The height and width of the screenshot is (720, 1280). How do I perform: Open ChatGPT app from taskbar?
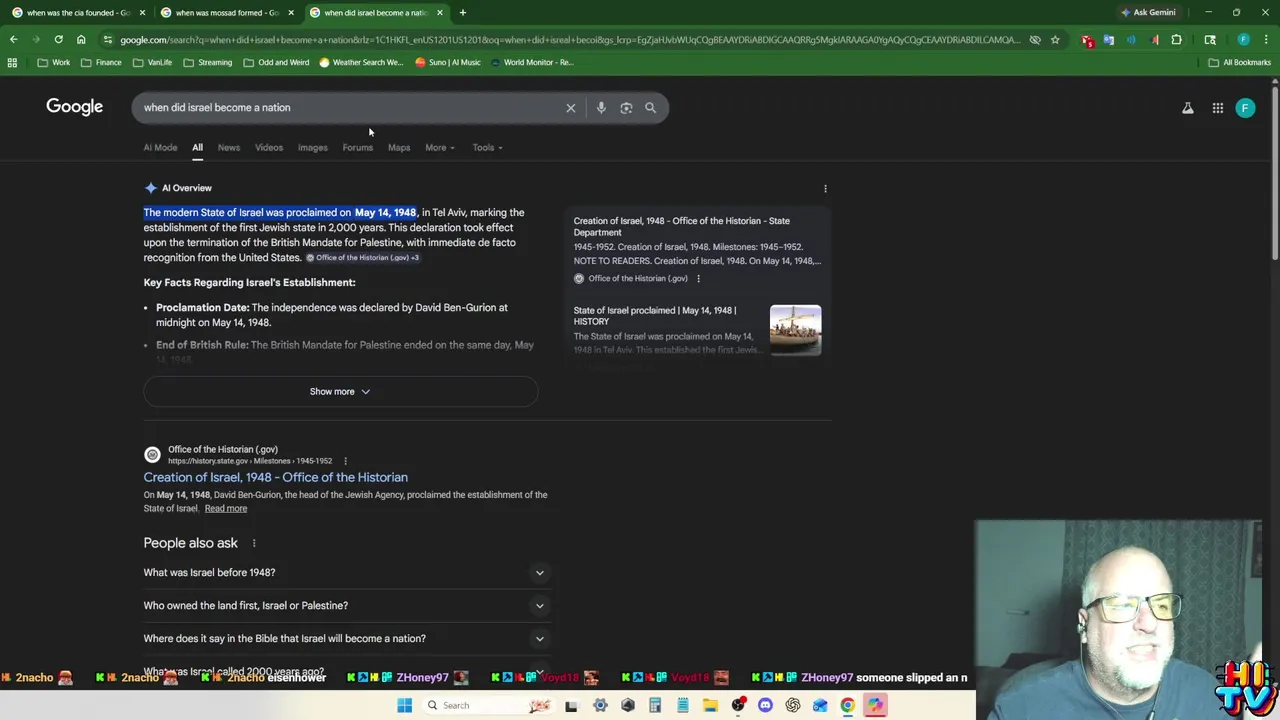792,705
